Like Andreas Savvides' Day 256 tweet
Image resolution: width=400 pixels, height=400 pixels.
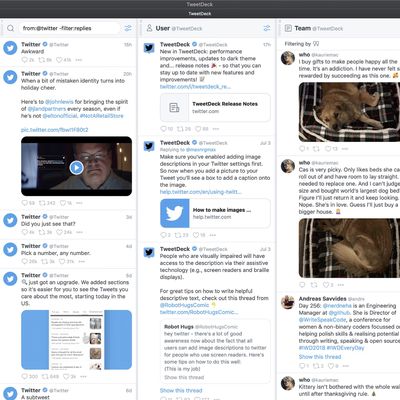pos(331,366)
